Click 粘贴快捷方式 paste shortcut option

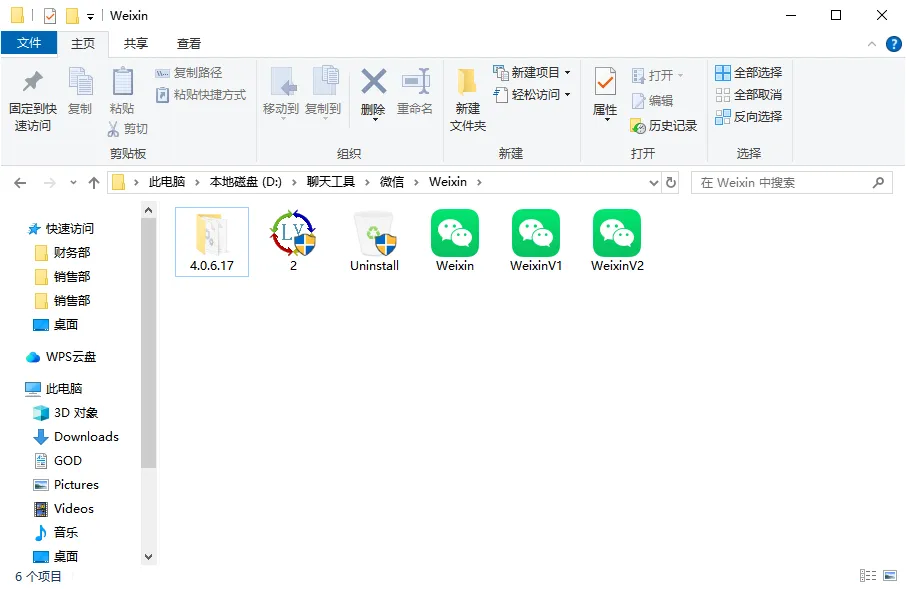201,95
